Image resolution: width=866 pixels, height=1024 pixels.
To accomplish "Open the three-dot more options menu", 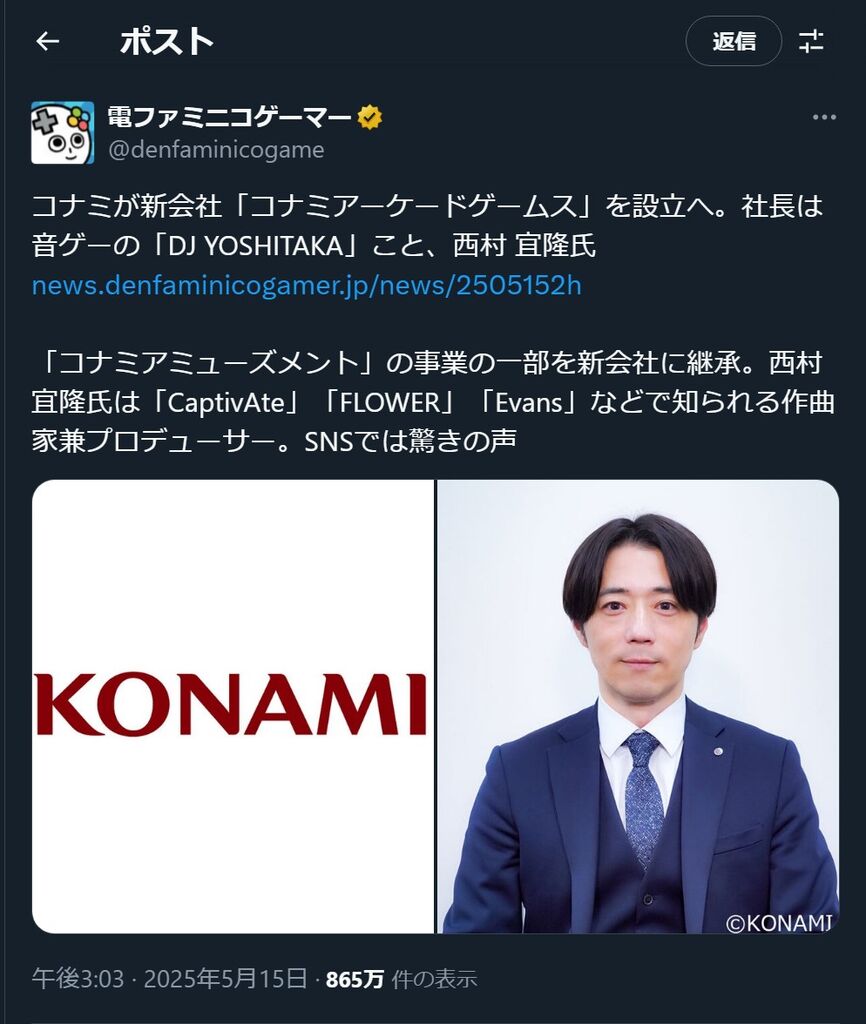I will click(x=824, y=118).
